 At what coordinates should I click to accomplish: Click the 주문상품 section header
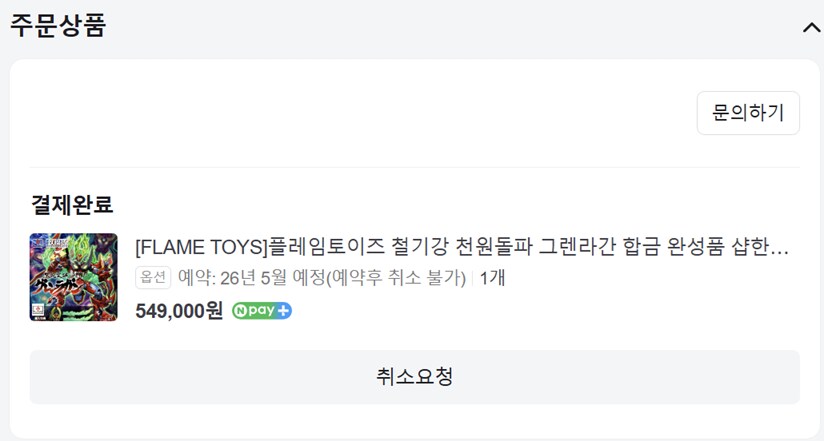(58, 26)
